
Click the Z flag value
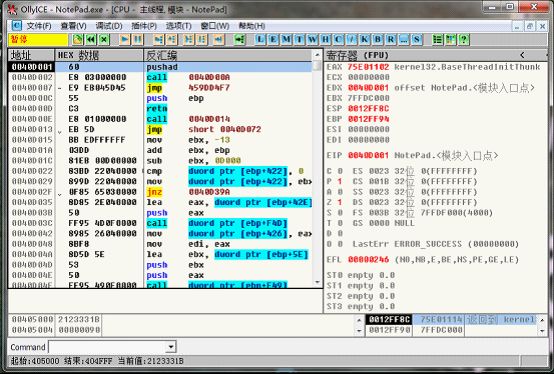pyautogui.click(x=340, y=202)
